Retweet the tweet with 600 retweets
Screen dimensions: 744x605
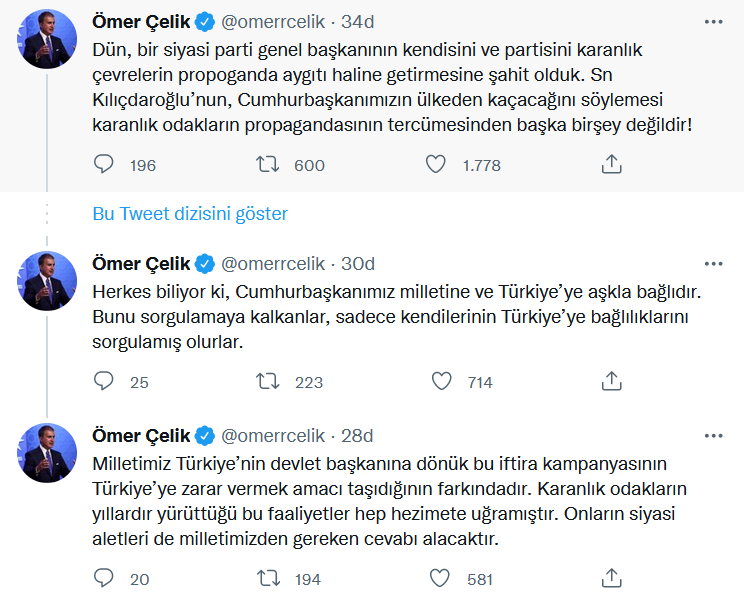pos(268,164)
